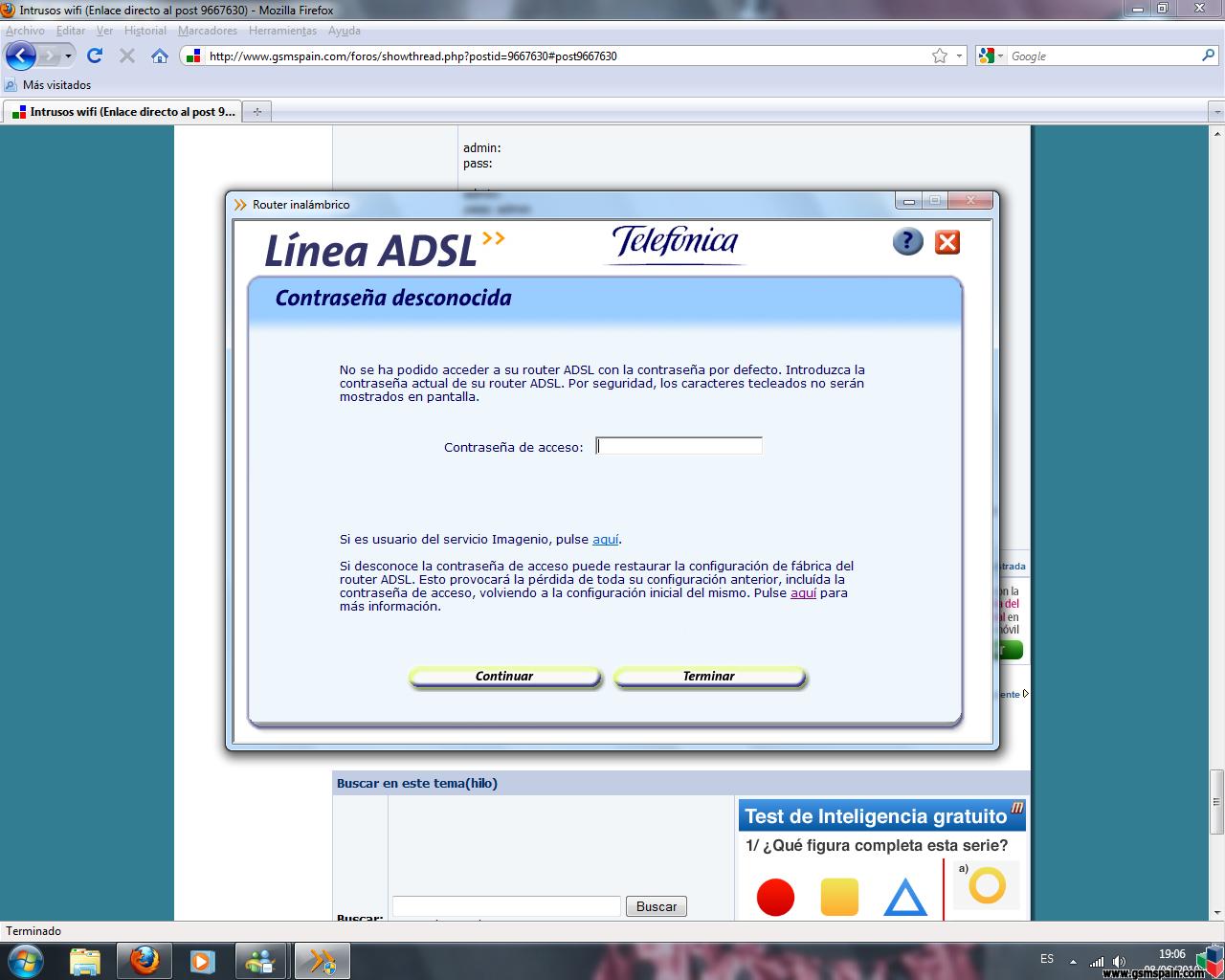Open the Google search engine dropdown
This screenshot has width=1225, height=980.
click(991, 56)
